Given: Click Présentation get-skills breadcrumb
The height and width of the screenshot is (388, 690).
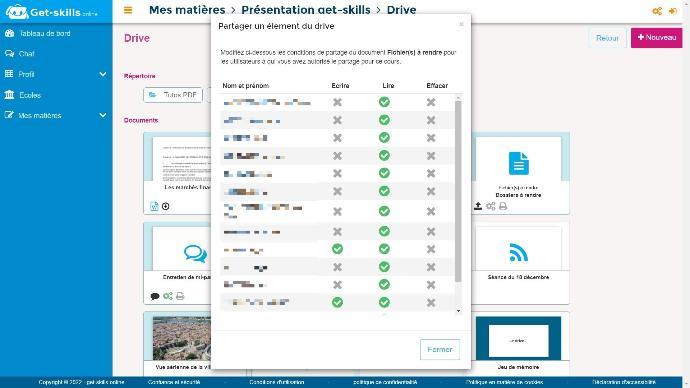Looking at the screenshot, I should pyautogui.click(x=306, y=10).
